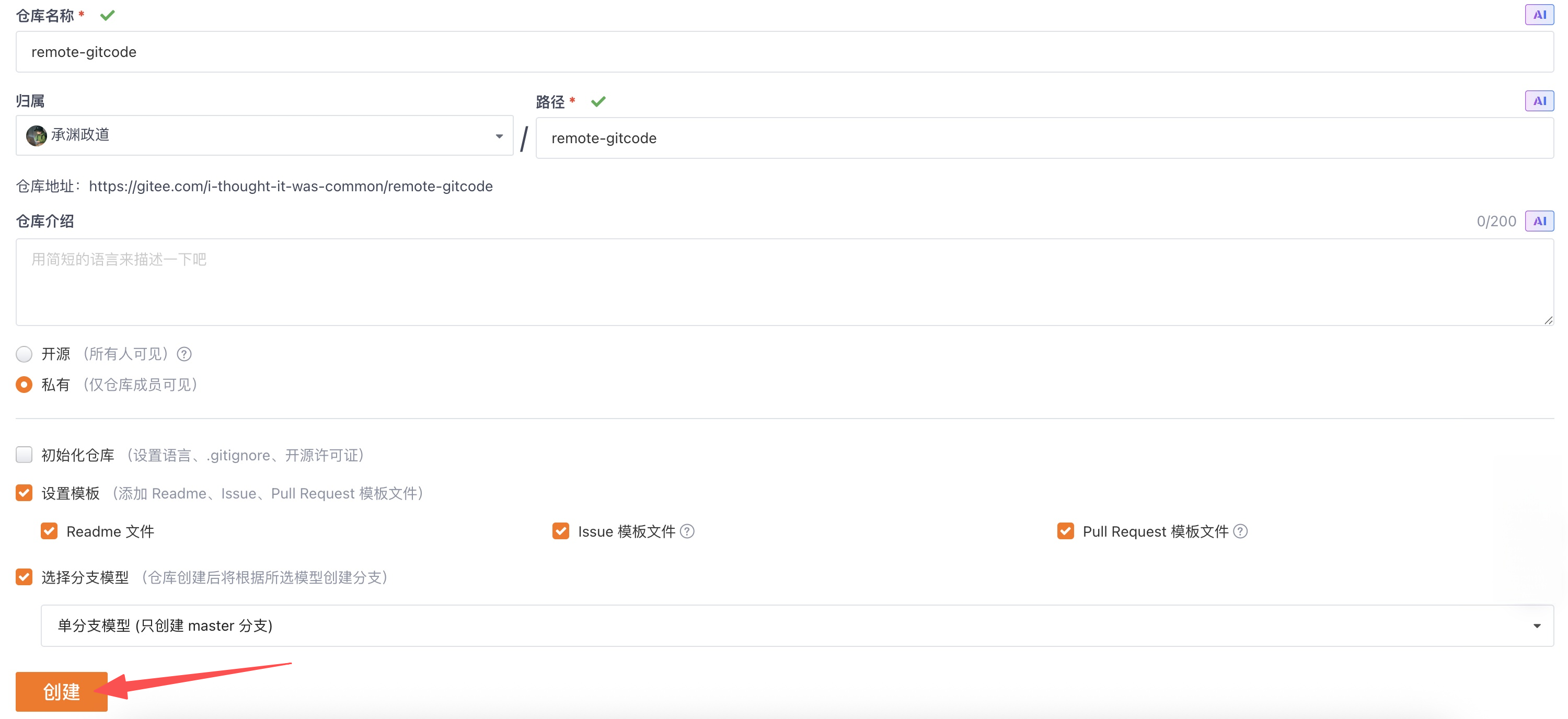The image size is (1568, 719).
Task: Toggle the Pull Request 模板文件 checkbox
Action: click(x=1065, y=531)
